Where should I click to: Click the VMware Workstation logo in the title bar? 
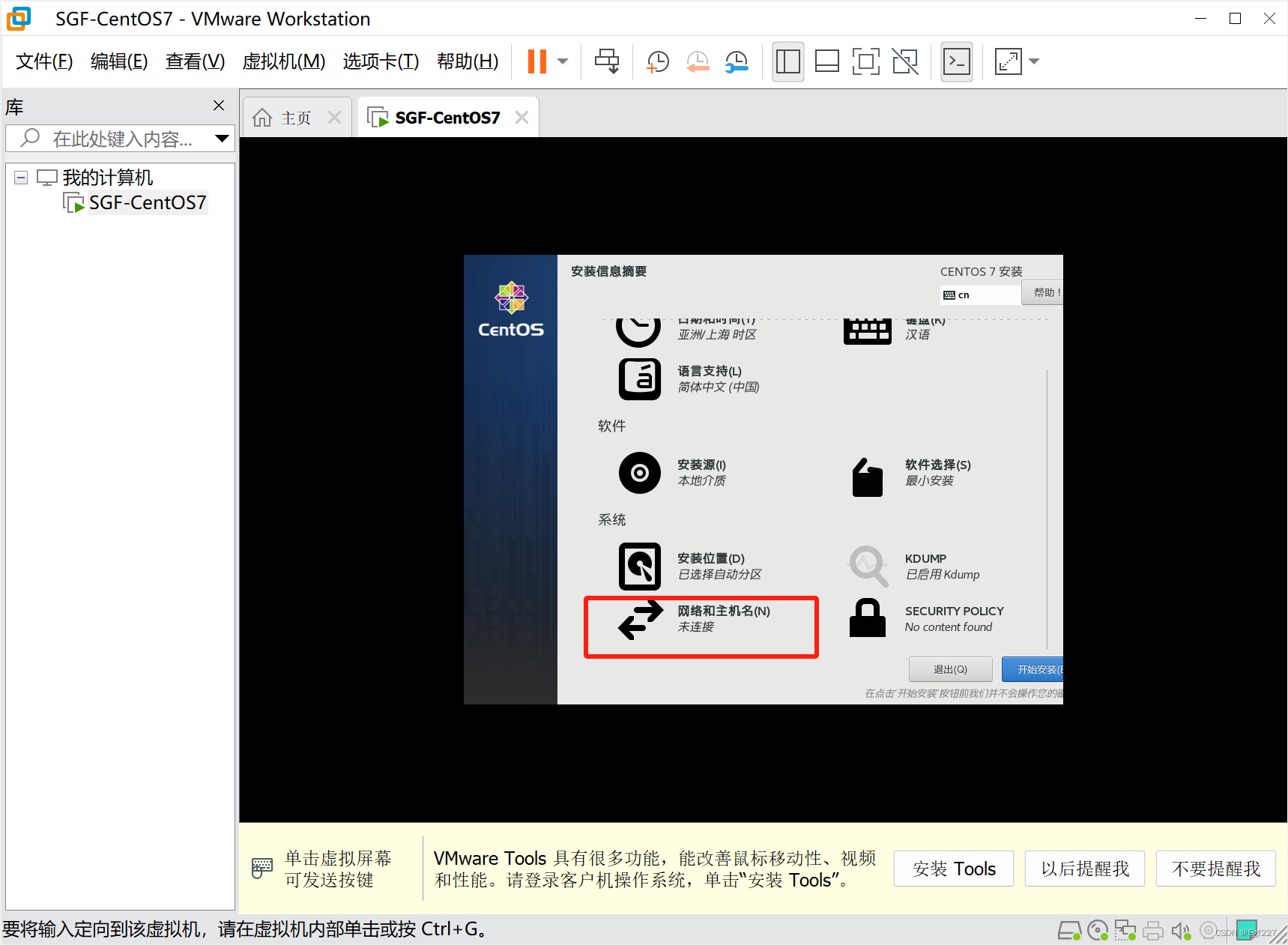pos(19,18)
